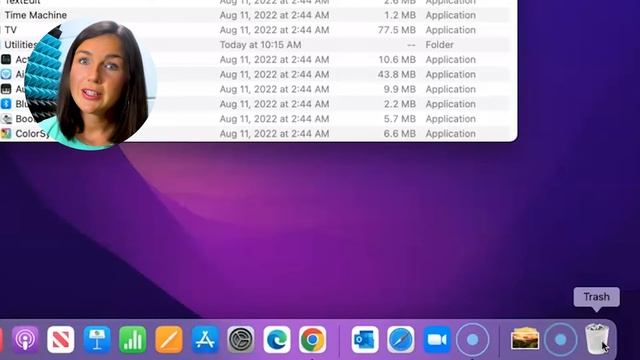
Task: Open Podcasts from the Dock
Action: 25,340
